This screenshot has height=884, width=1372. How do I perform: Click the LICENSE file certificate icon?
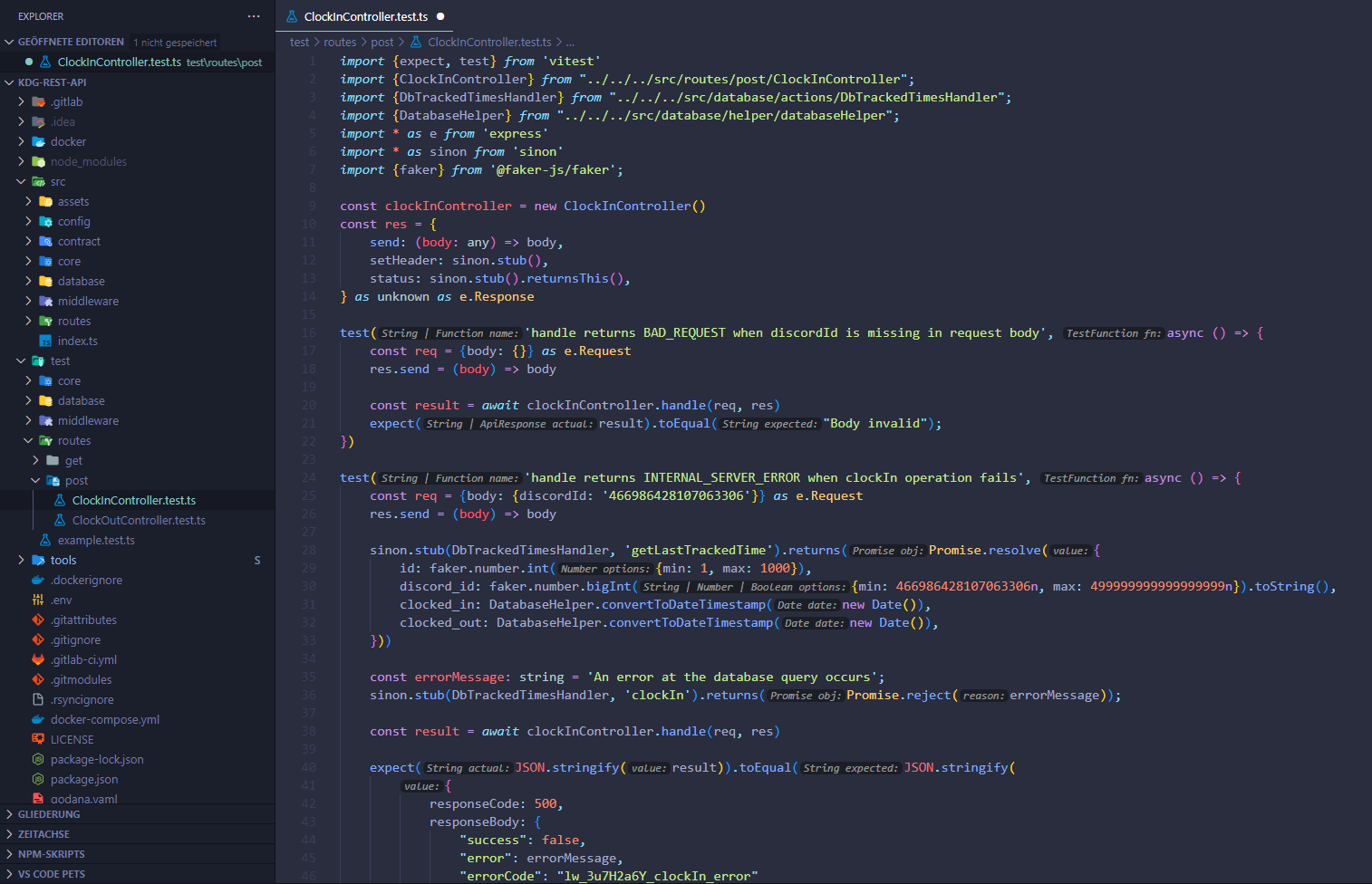tap(38, 740)
